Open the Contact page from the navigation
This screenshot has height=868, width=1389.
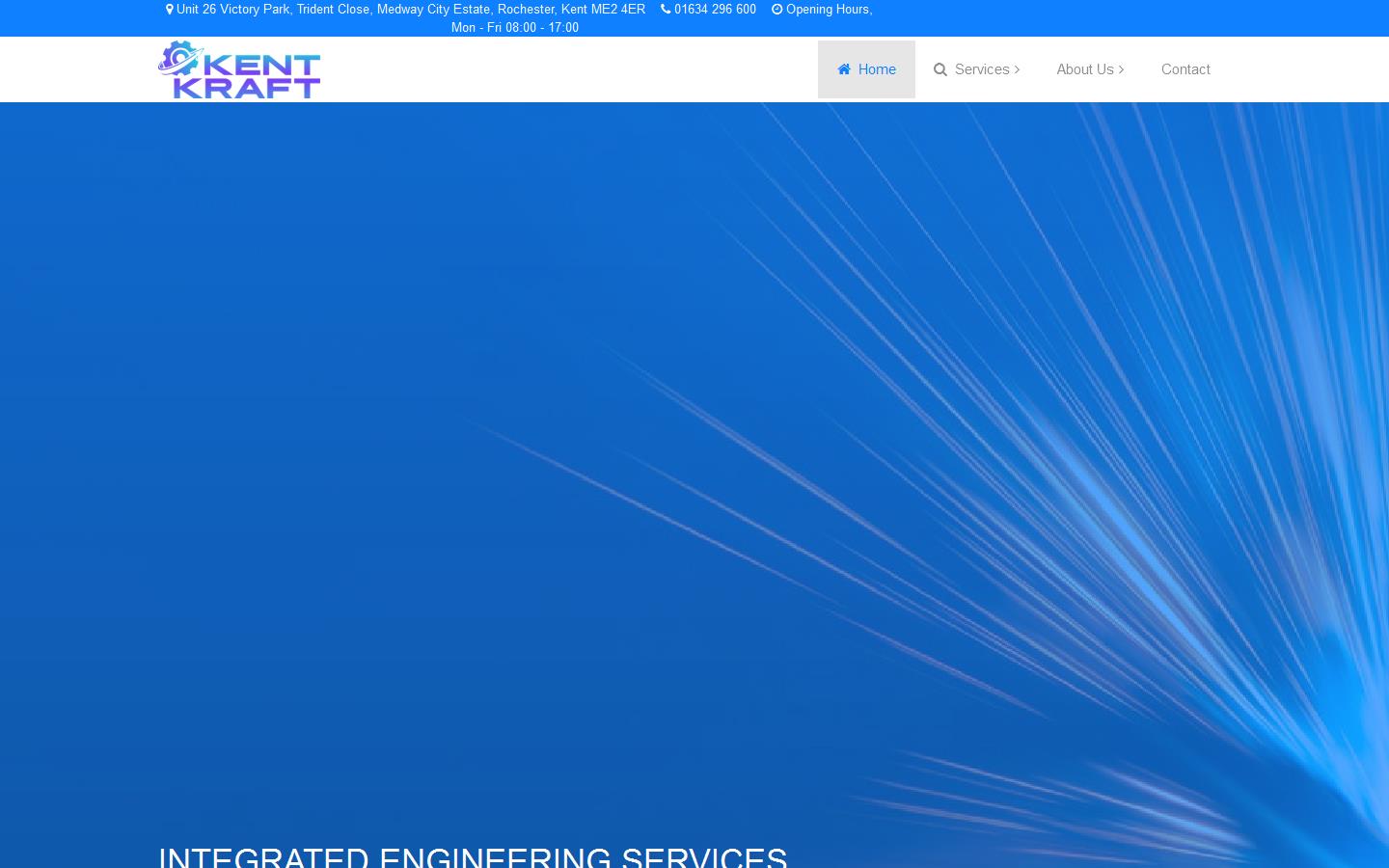pos(1185,69)
